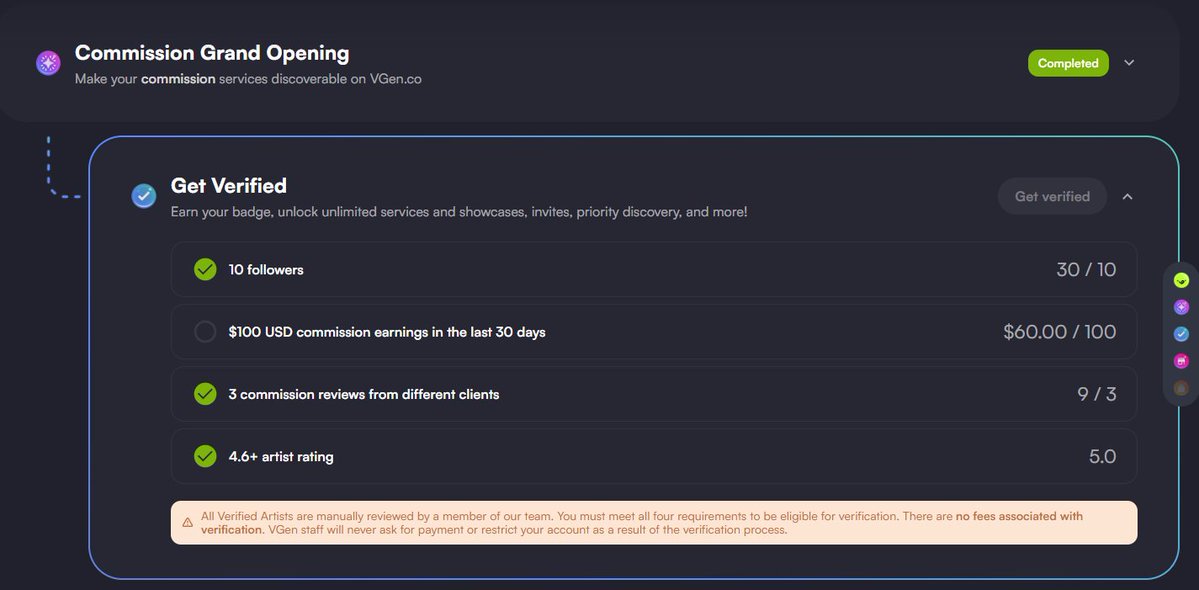Click the Get Verified heading
Image resolution: width=1199 pixels, height=590 pixels.
[x=229, y=186]
